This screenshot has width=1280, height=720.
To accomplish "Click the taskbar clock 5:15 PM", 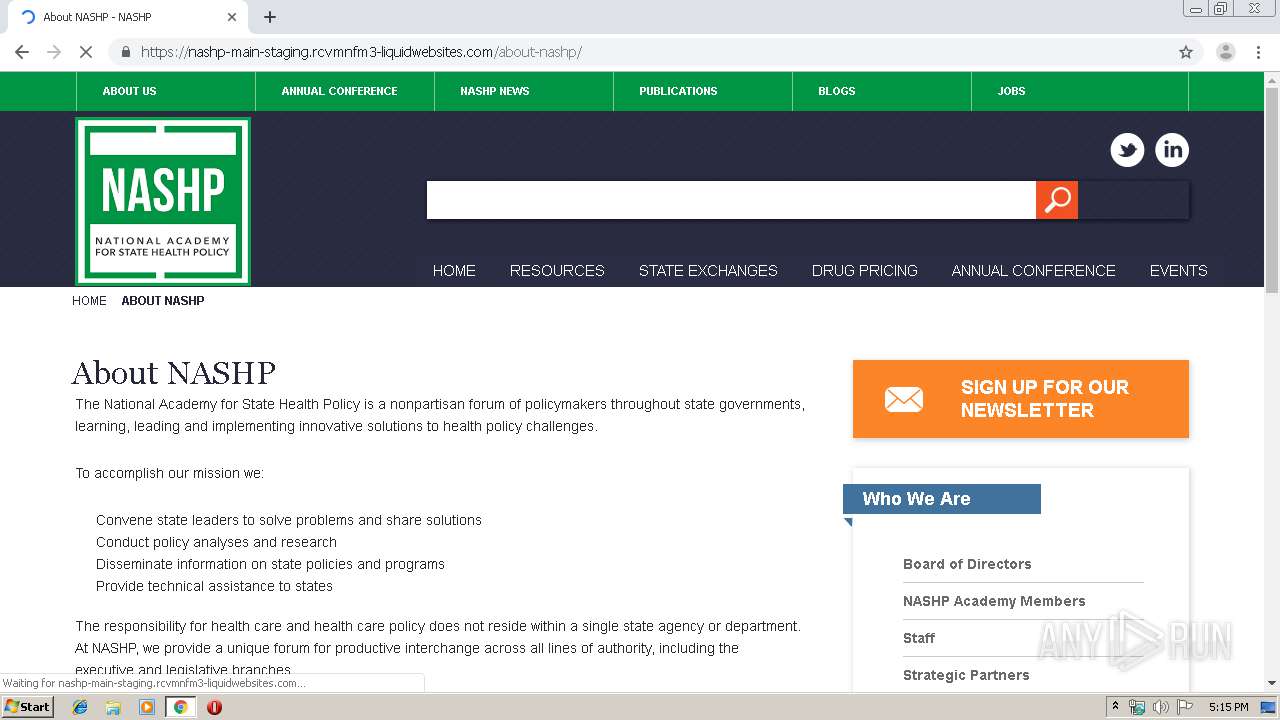I will (x=1228, y=707).
